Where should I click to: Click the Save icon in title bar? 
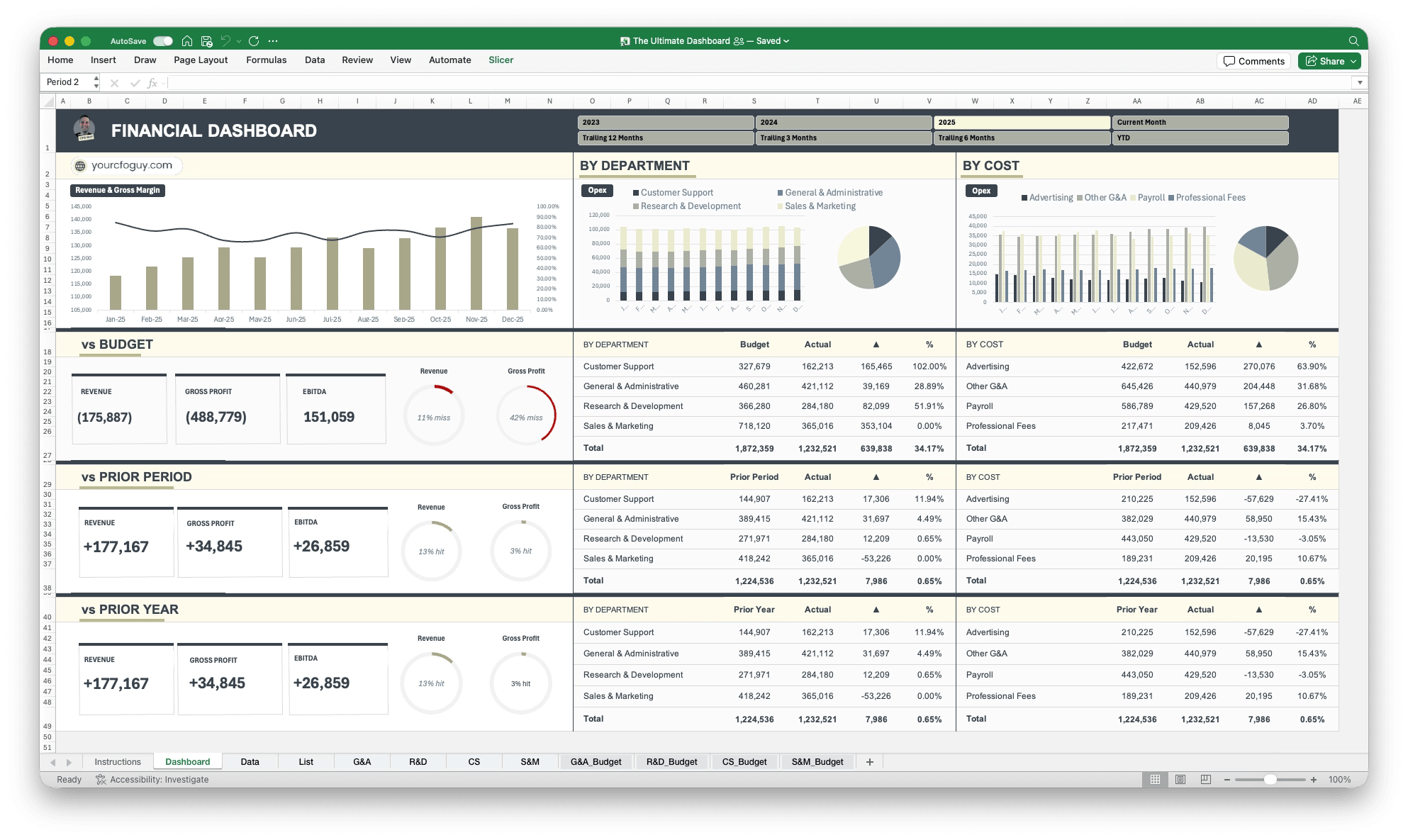point(207,41)
